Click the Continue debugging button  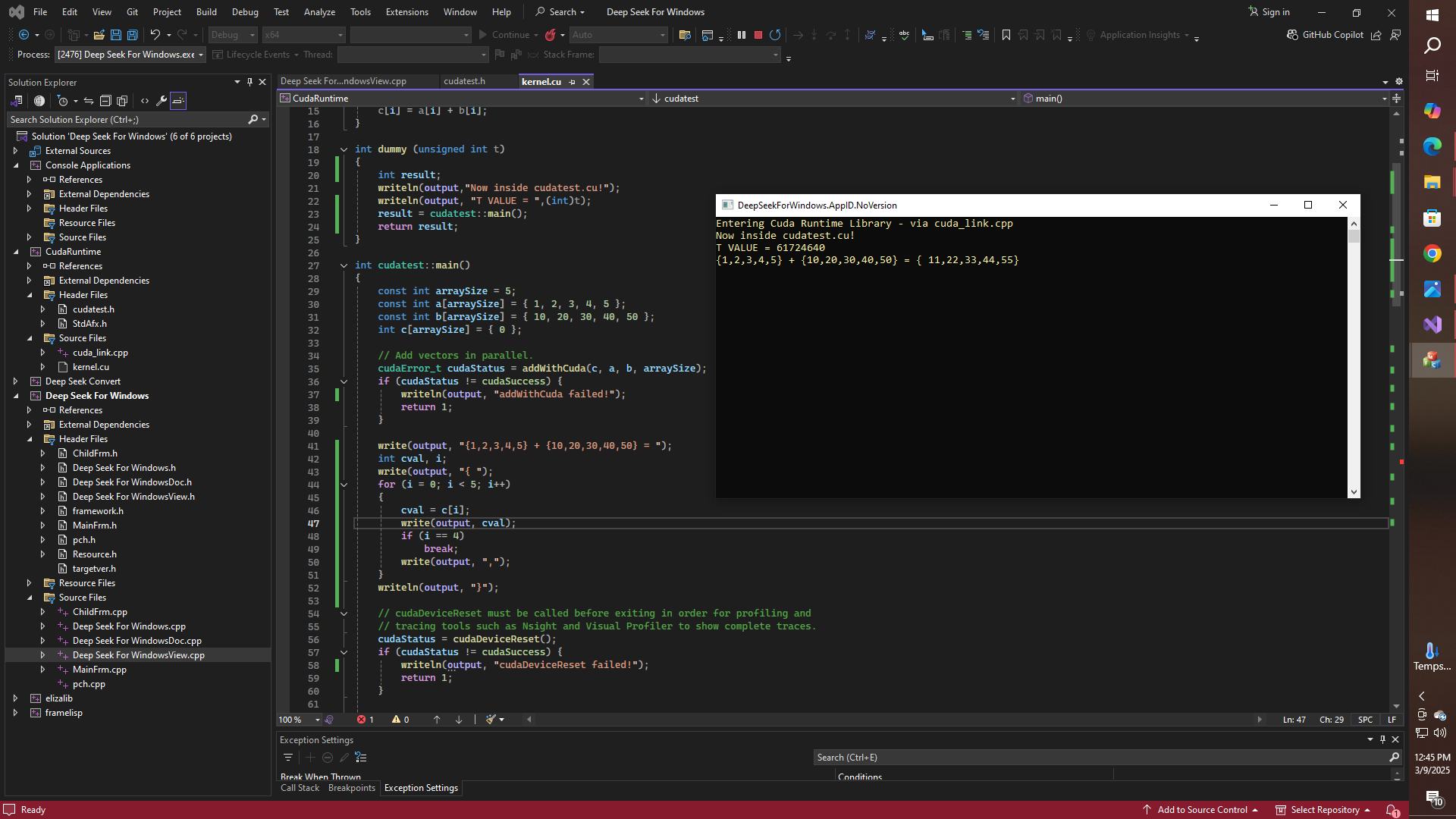[504, 35]
